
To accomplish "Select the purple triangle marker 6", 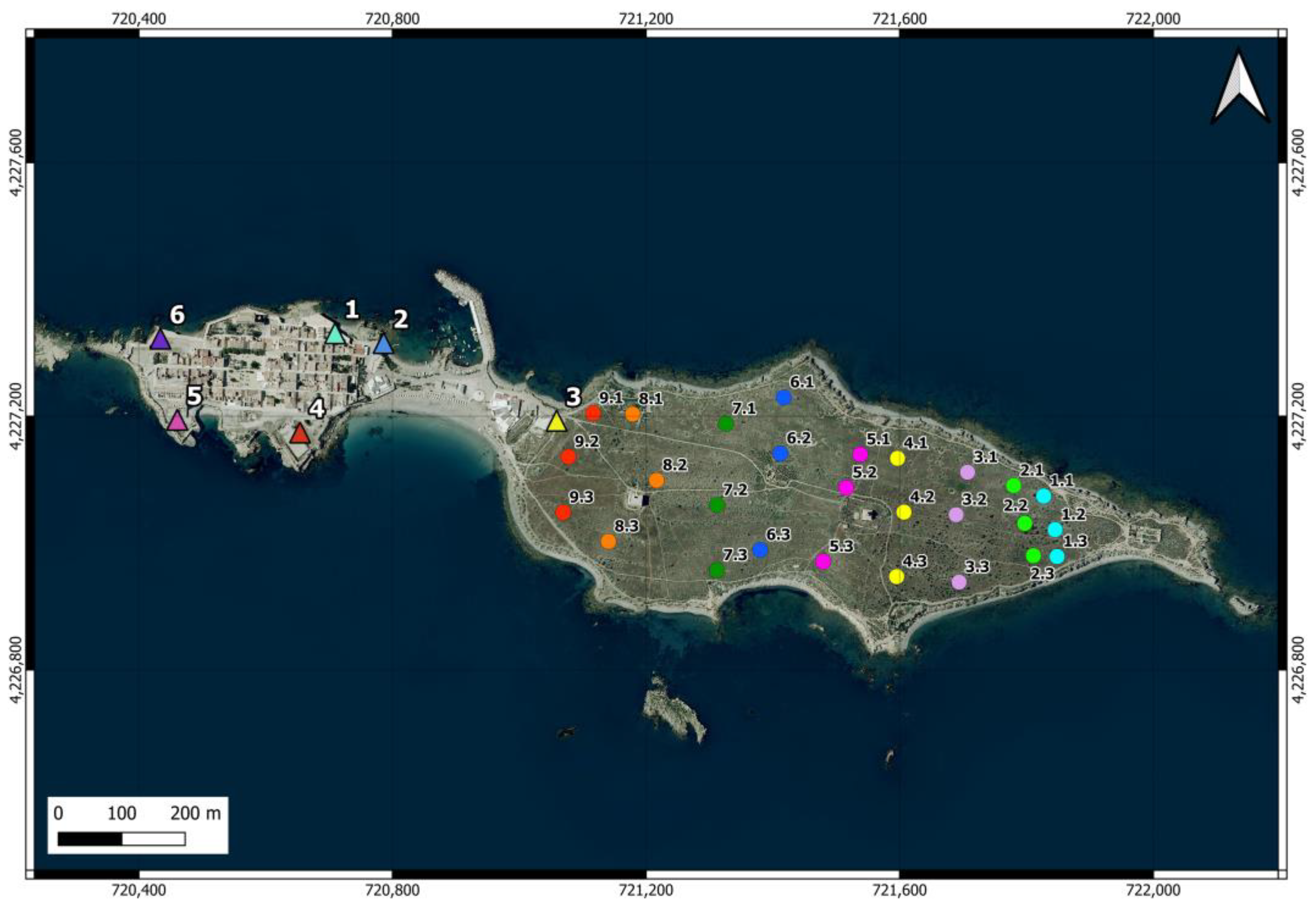I will [x=160, y=341].
